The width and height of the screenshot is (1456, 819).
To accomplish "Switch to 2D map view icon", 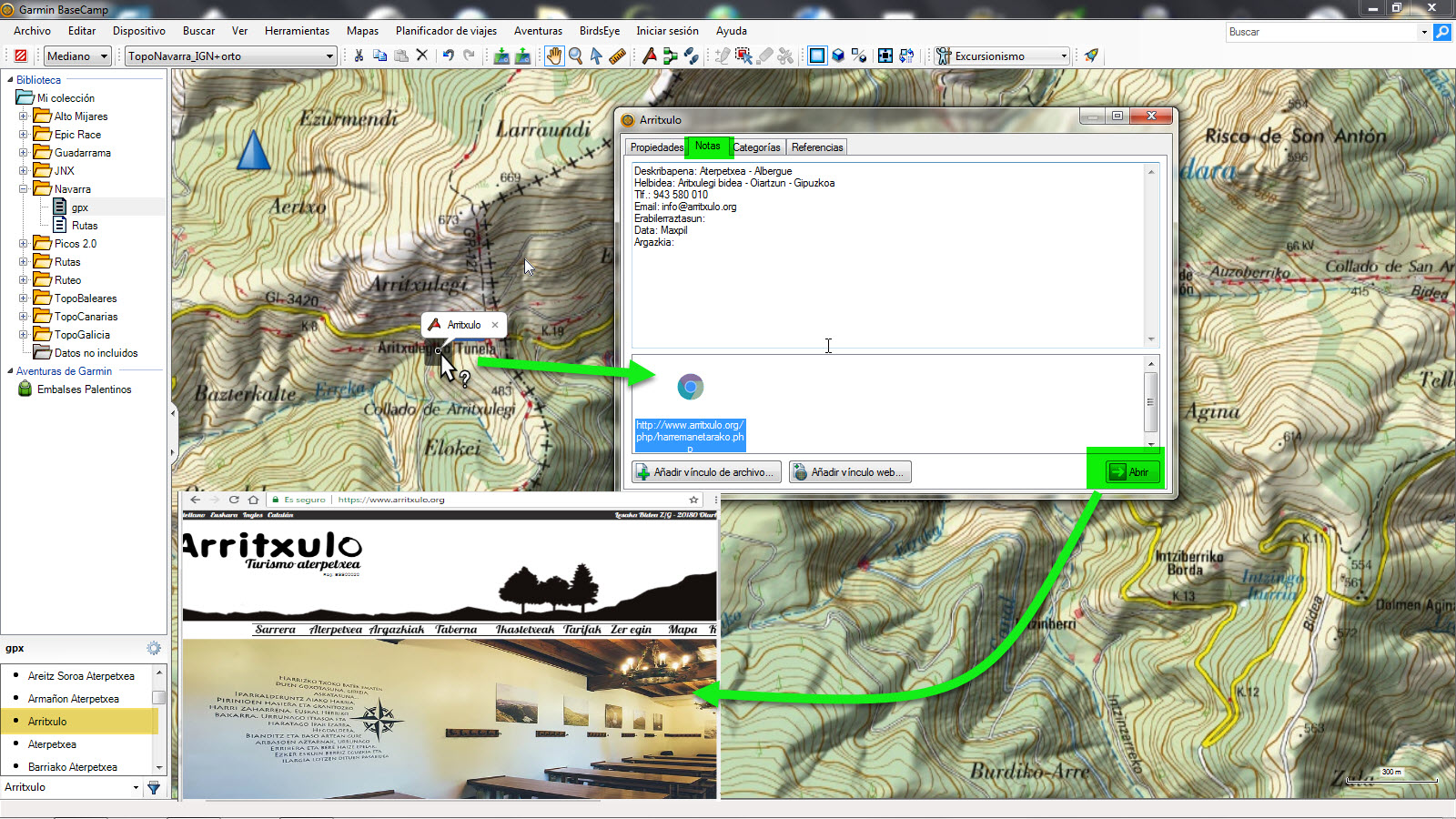I will [x=817, y=56].
